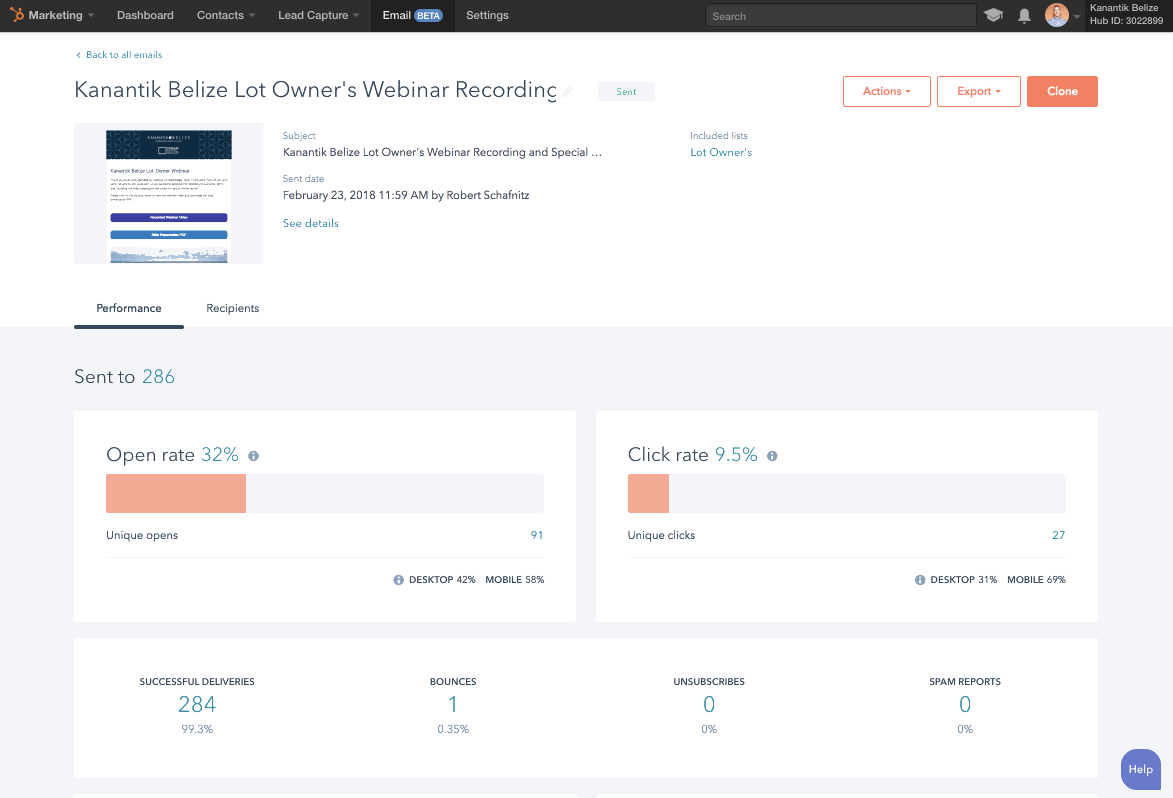Screen dimensions: 1173x798
Task: Click info icon beside DESKTOP 31%
Action: pyautogui.click(x=920, y=580)
